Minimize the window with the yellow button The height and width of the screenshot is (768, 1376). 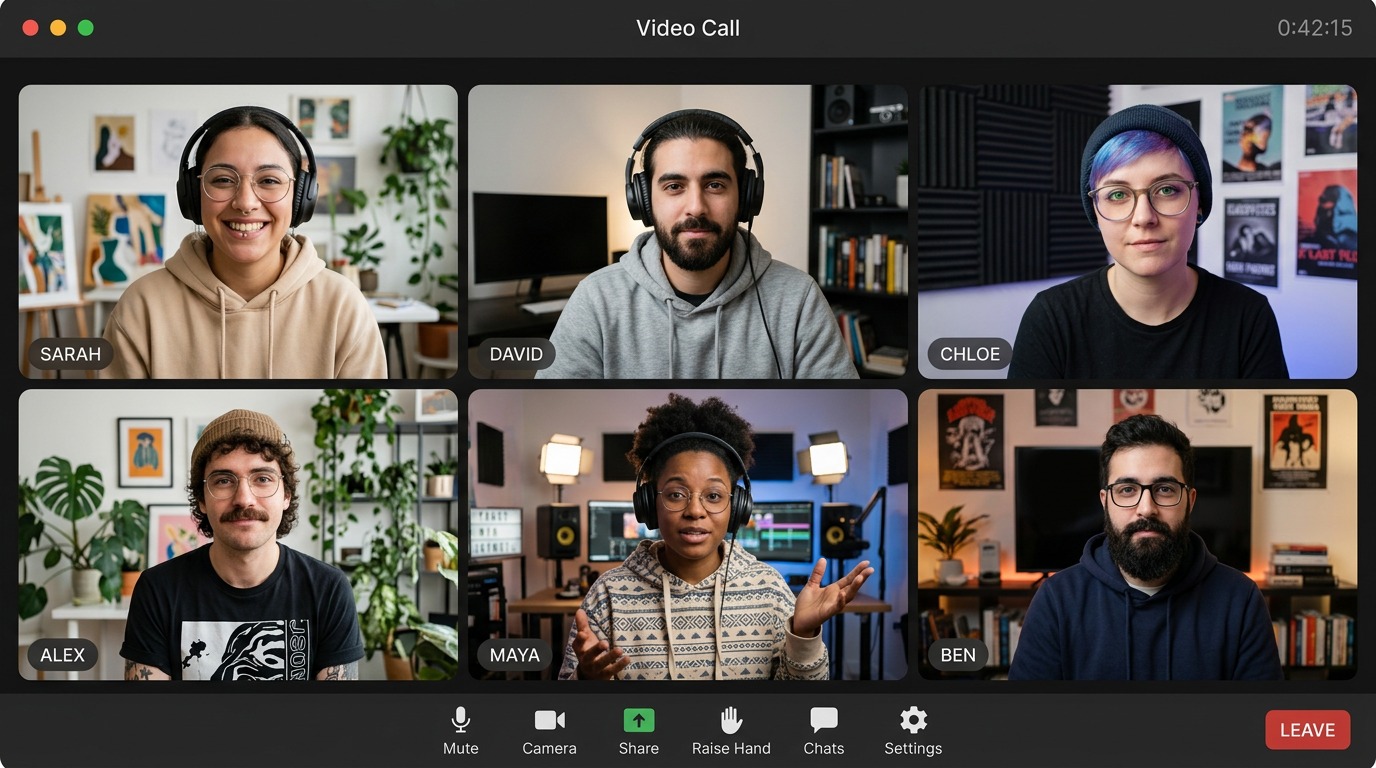[58, 28]
